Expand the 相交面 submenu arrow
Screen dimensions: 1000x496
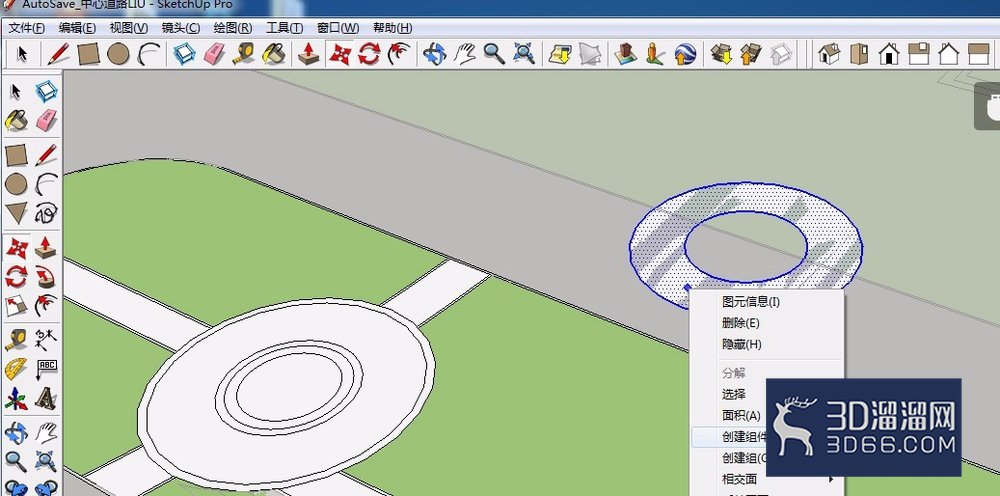pos(831,479)
